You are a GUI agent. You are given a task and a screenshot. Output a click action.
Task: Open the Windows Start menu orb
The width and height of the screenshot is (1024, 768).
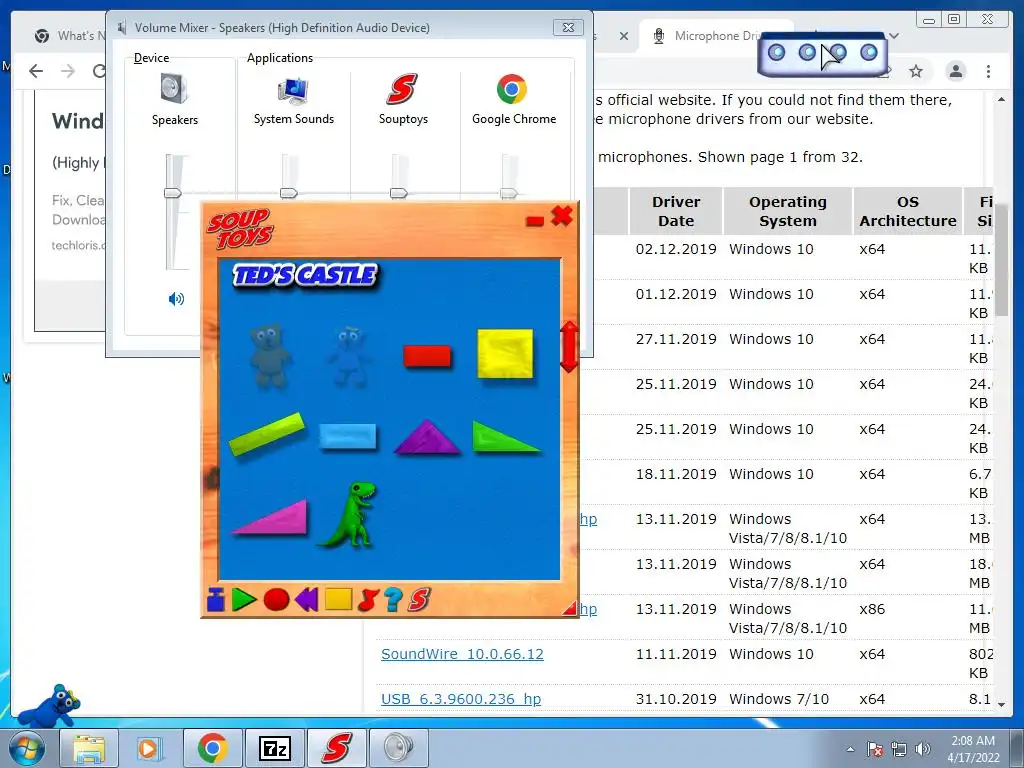coord(27,748)
